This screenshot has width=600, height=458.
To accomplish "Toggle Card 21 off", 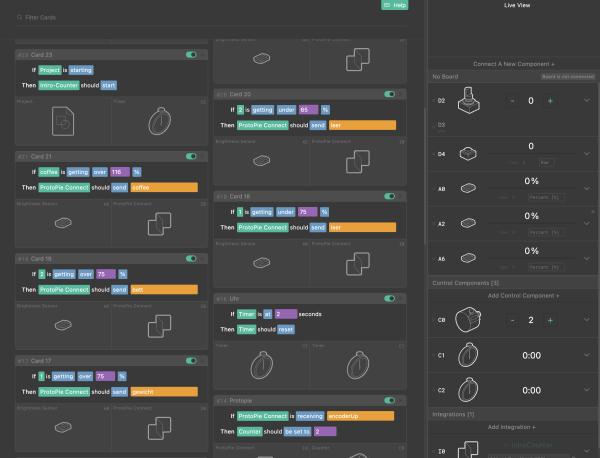I will [x=191, y=156].
